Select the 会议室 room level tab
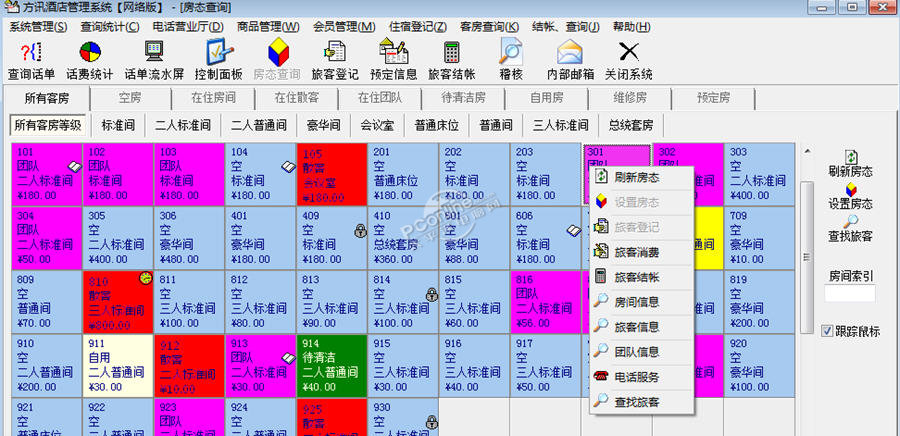 pos(377,125)
